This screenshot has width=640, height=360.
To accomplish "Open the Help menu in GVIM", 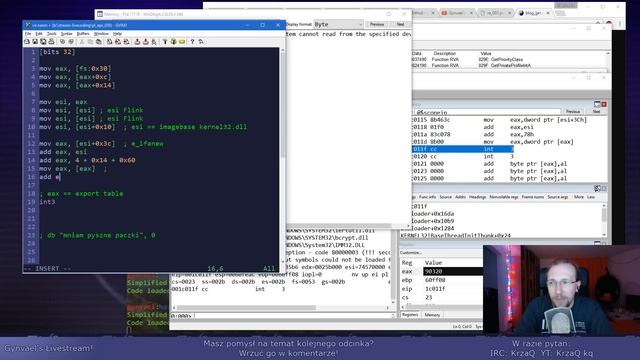I will click(x=117, y=34).
